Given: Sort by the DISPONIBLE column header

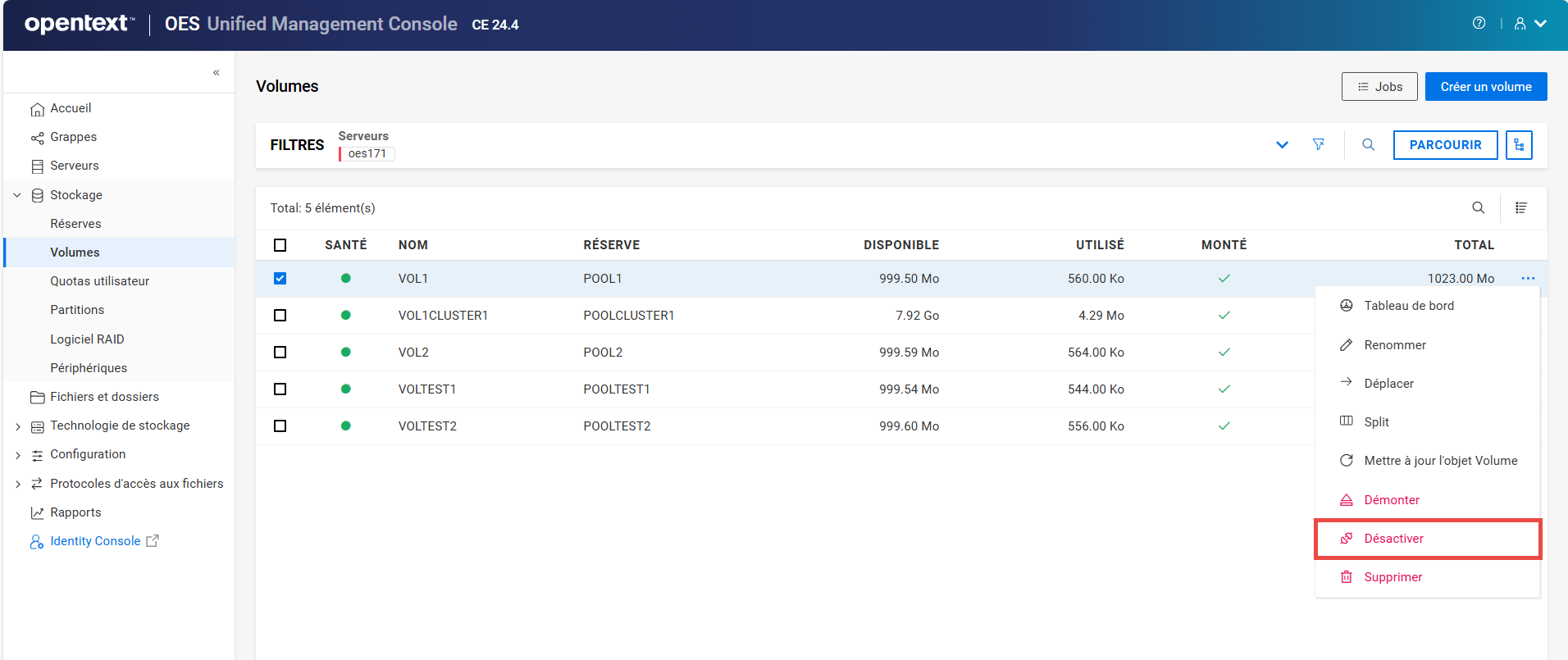Looking at the screenshot, I should tap(900, 245).
